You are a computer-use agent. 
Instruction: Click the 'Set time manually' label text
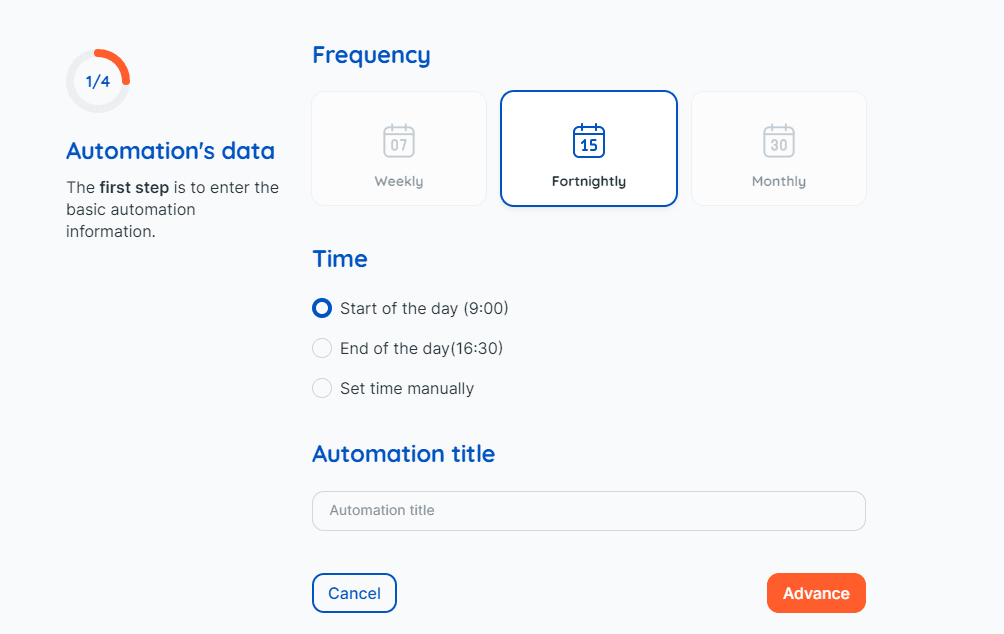(x=407, y=389)
